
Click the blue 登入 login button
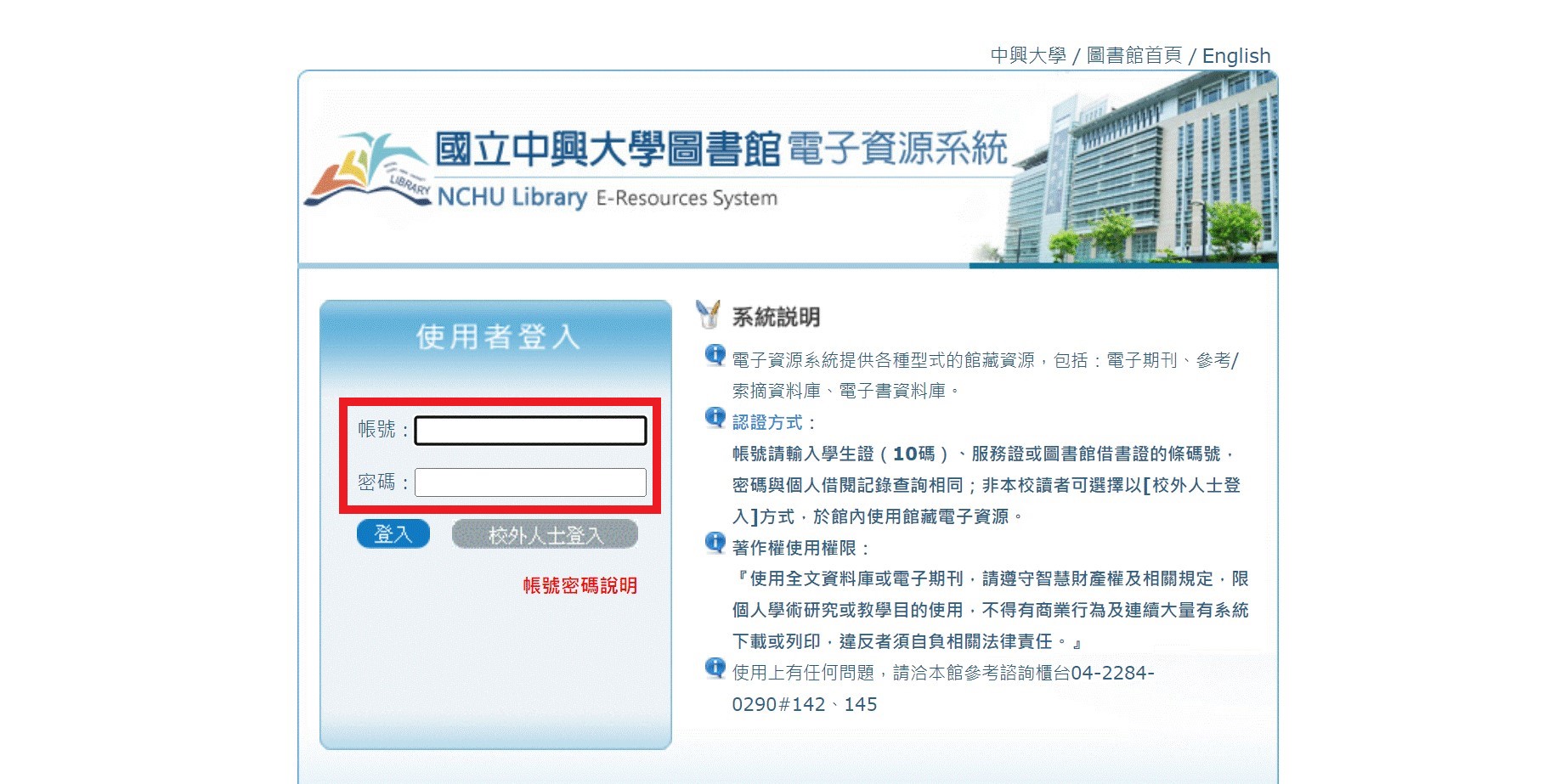click(393, 534)
